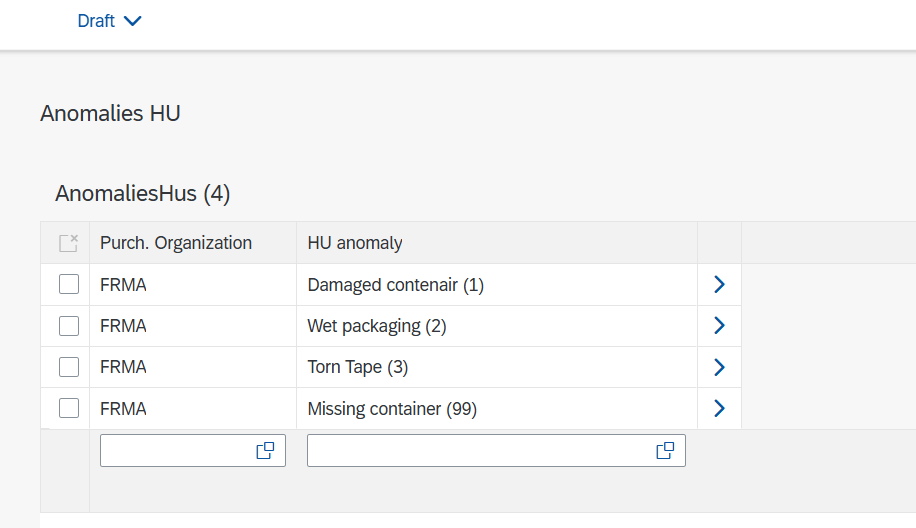Click the clear selection icon in header

[x=68, y=243]
